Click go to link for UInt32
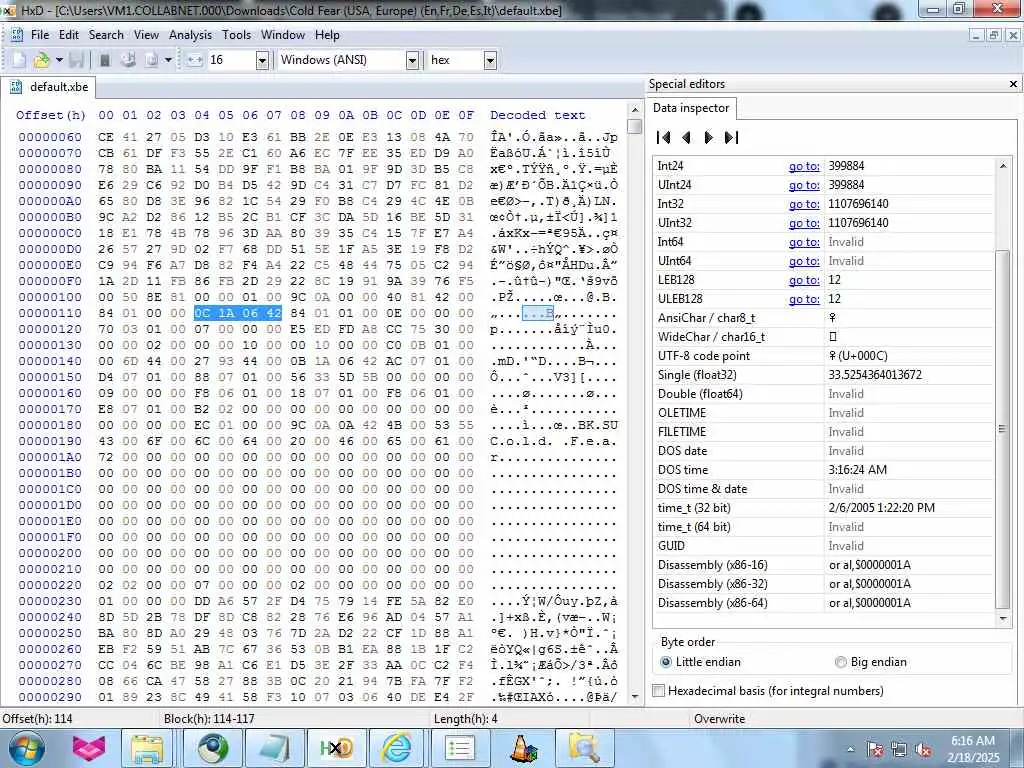Viewport: 1024px width, 768px height. [804, 223]
